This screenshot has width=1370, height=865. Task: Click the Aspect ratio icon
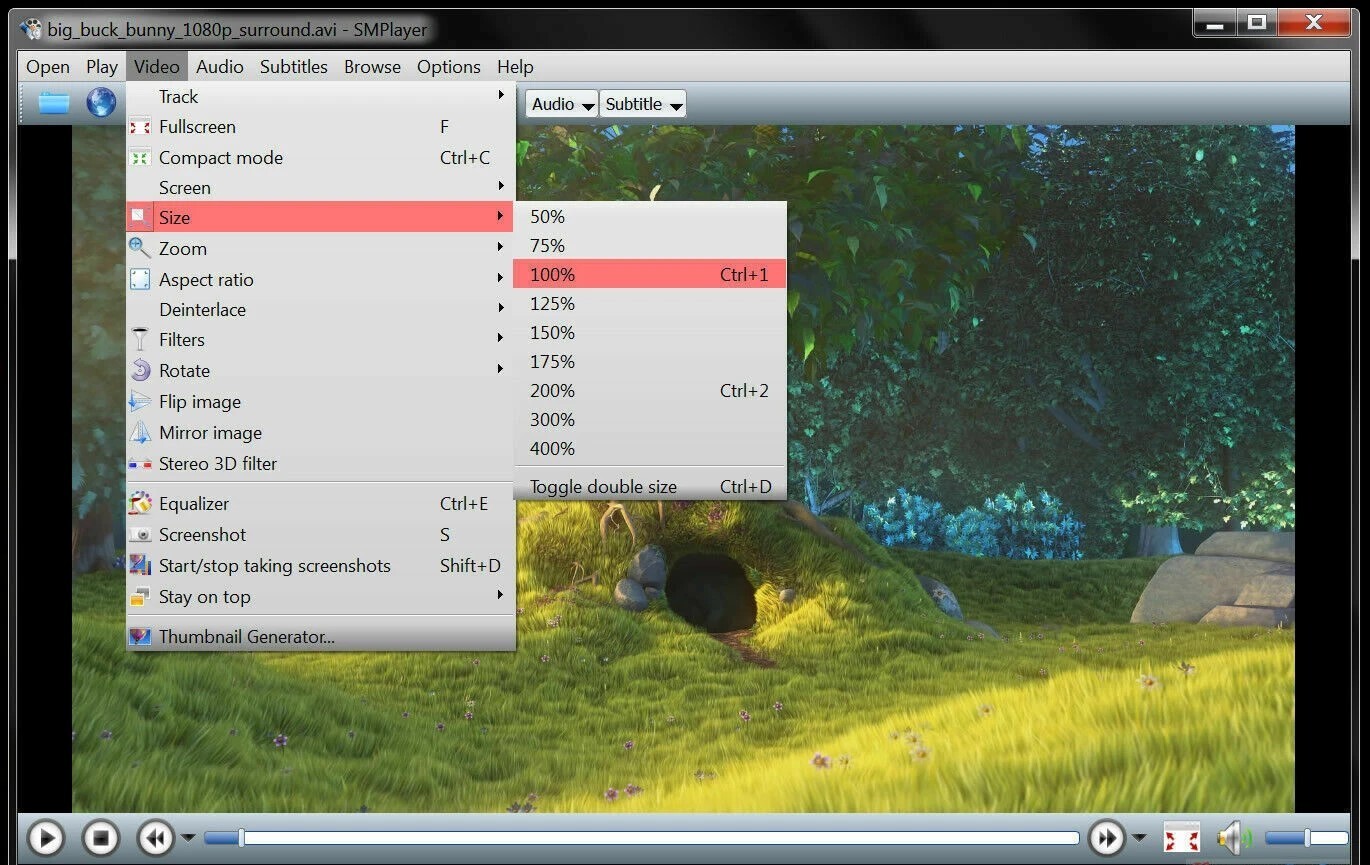tap(140, 280)
